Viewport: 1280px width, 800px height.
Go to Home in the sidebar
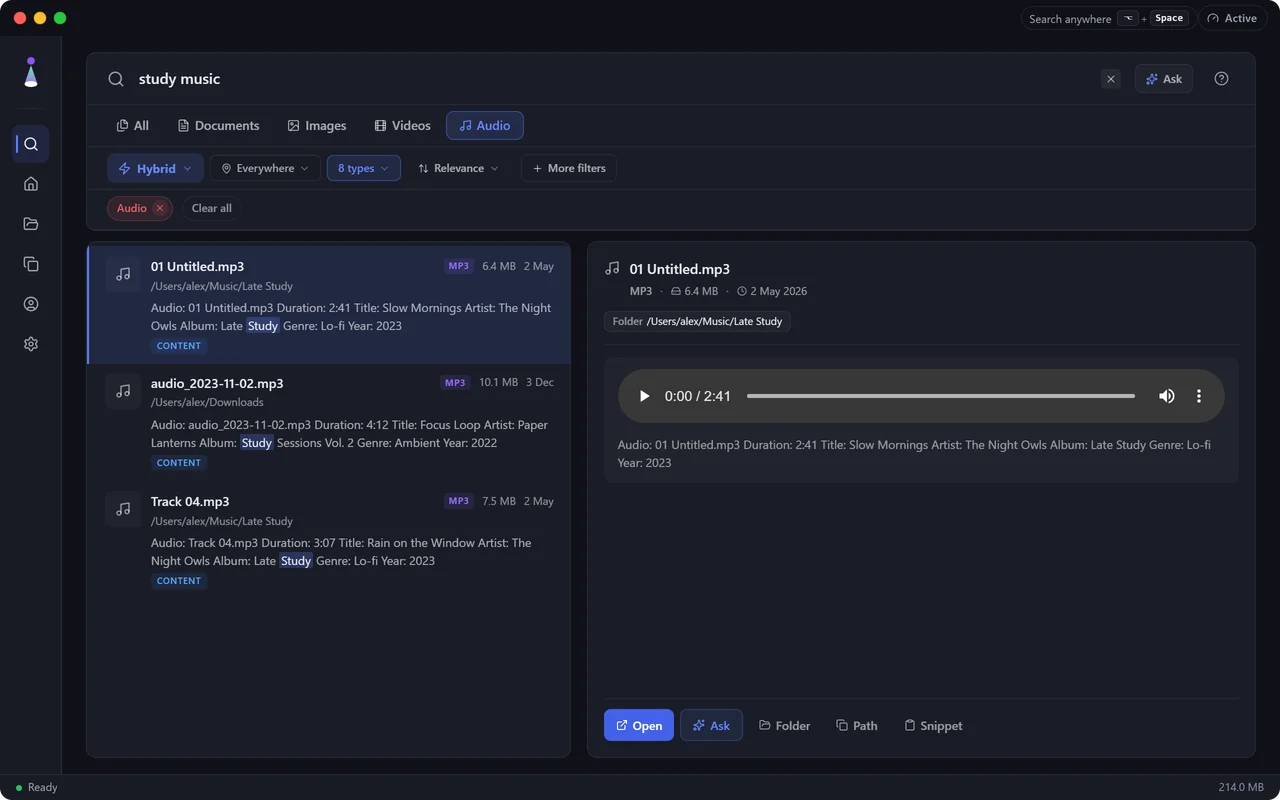[31, 184]
